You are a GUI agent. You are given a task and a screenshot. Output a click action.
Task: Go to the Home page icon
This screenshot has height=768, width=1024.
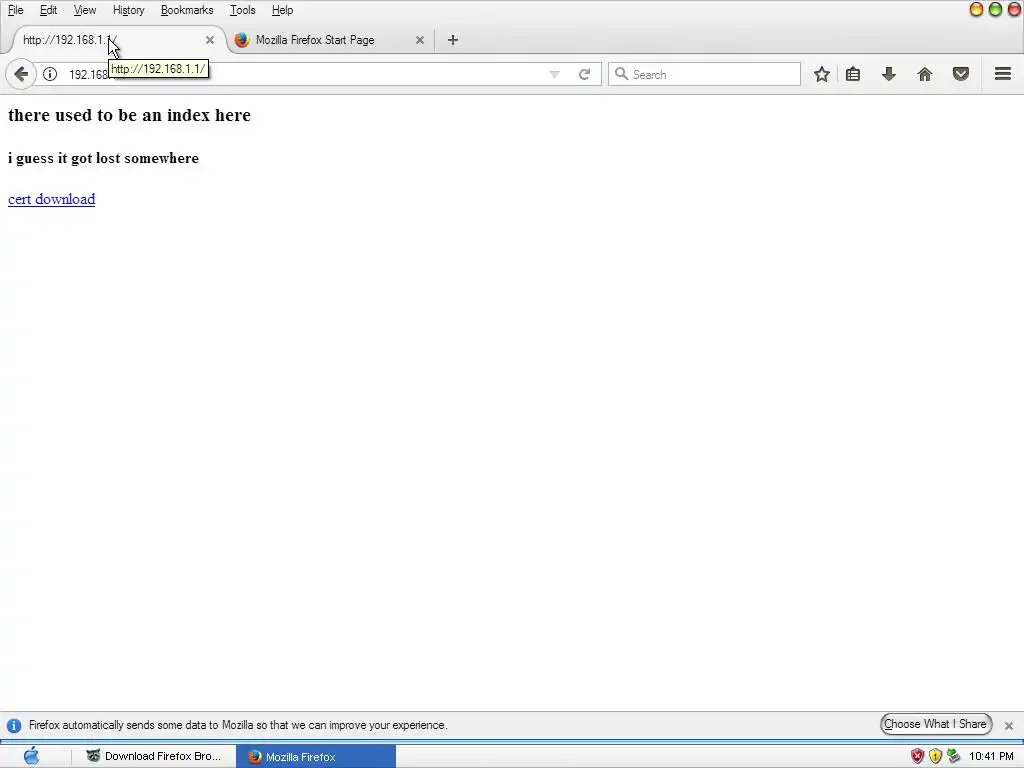point(925,74)
